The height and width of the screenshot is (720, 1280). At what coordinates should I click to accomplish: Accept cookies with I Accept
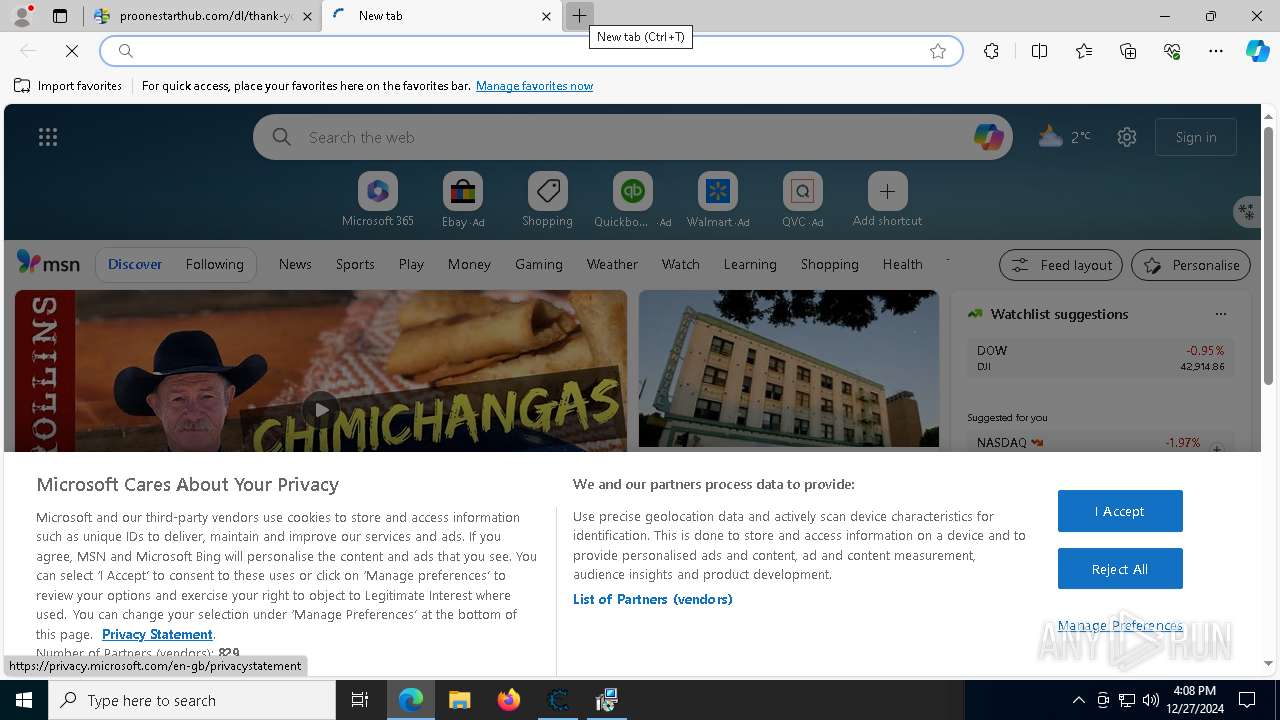[1120, 511]
